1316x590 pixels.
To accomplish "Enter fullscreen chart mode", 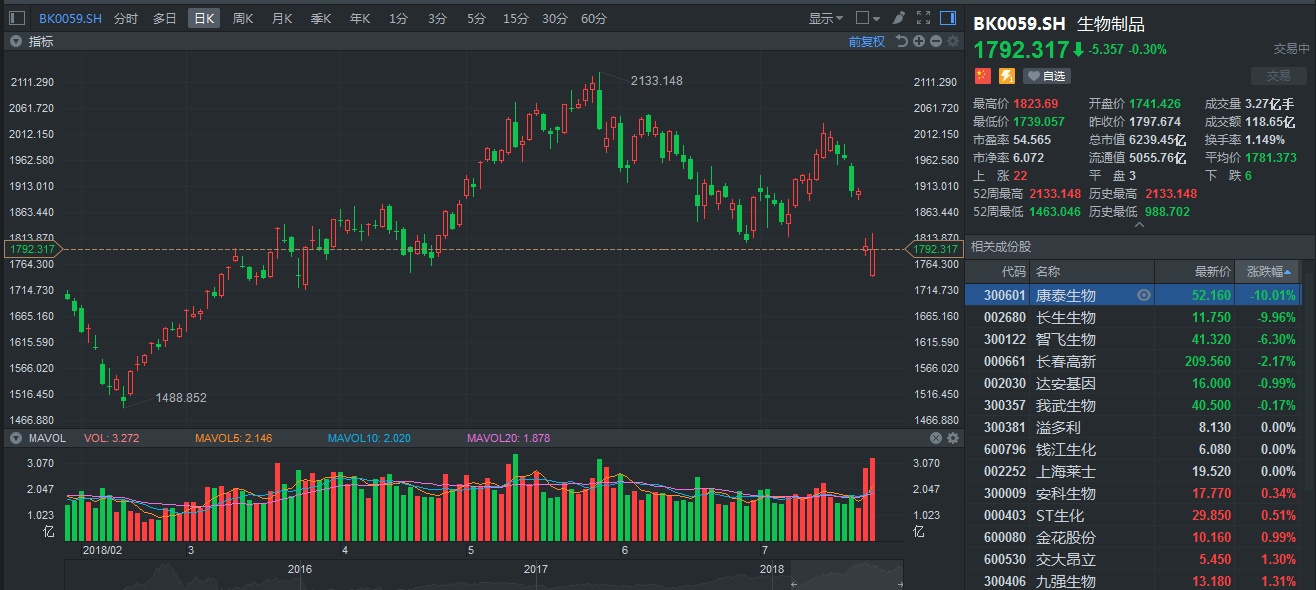I will point(923,18).
